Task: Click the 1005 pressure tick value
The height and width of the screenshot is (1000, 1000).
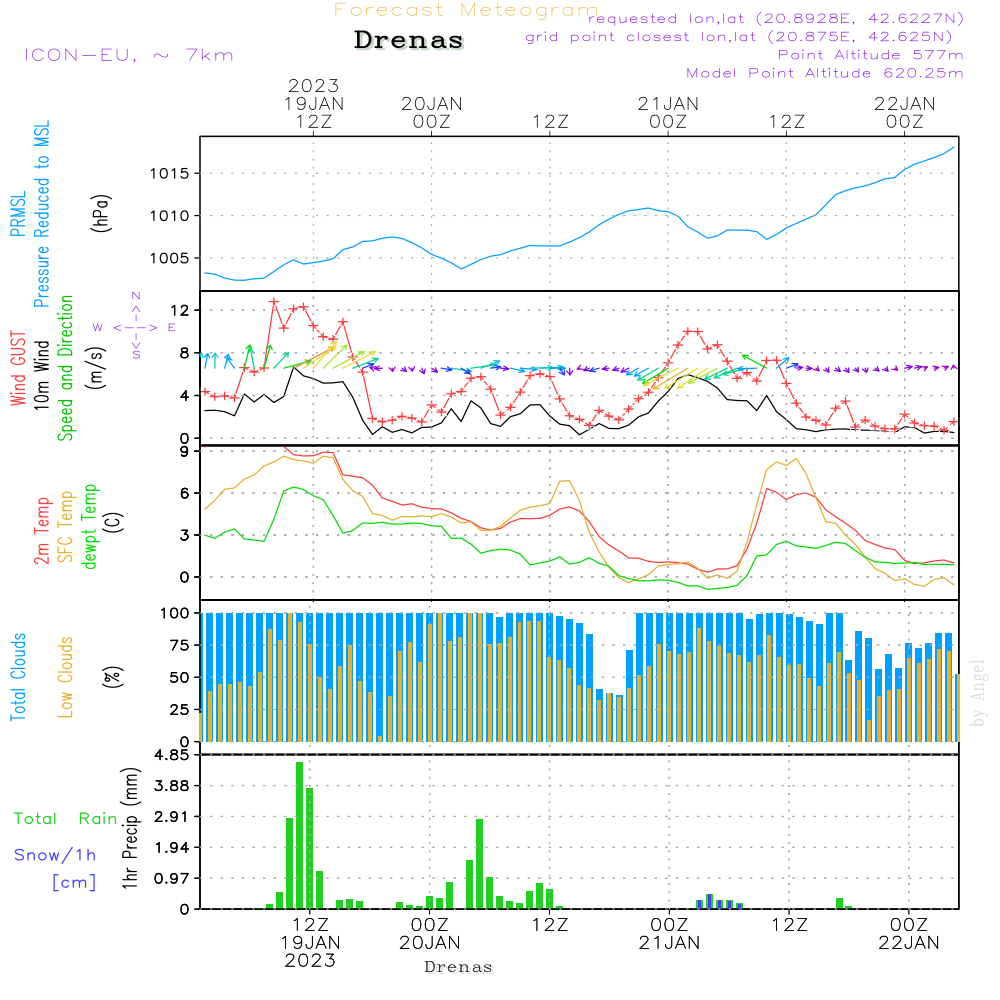Action: coord(169,258)
